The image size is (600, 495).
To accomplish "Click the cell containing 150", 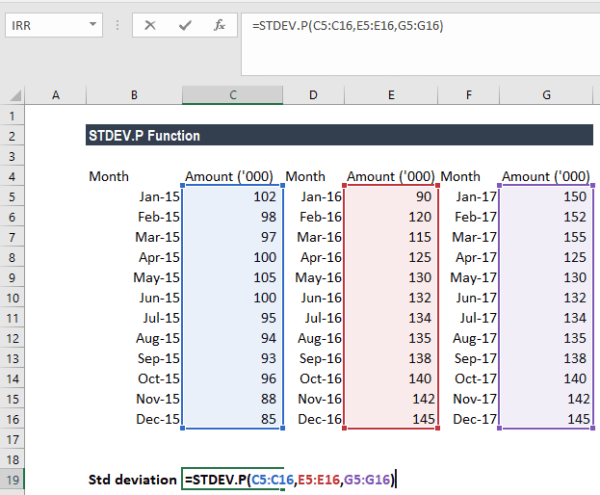I will tap(546, 197).
